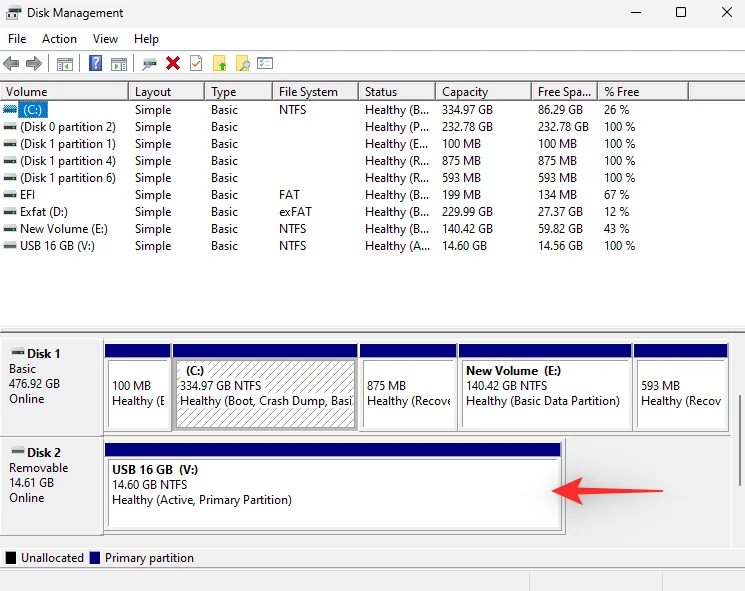Click the folder with green arrow icon
The image size is (745, 591).
pyautogui.click(x=220, y=63)
